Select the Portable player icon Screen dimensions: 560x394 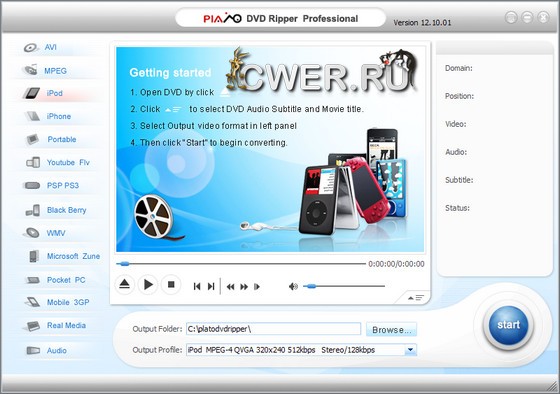(32, 139)
